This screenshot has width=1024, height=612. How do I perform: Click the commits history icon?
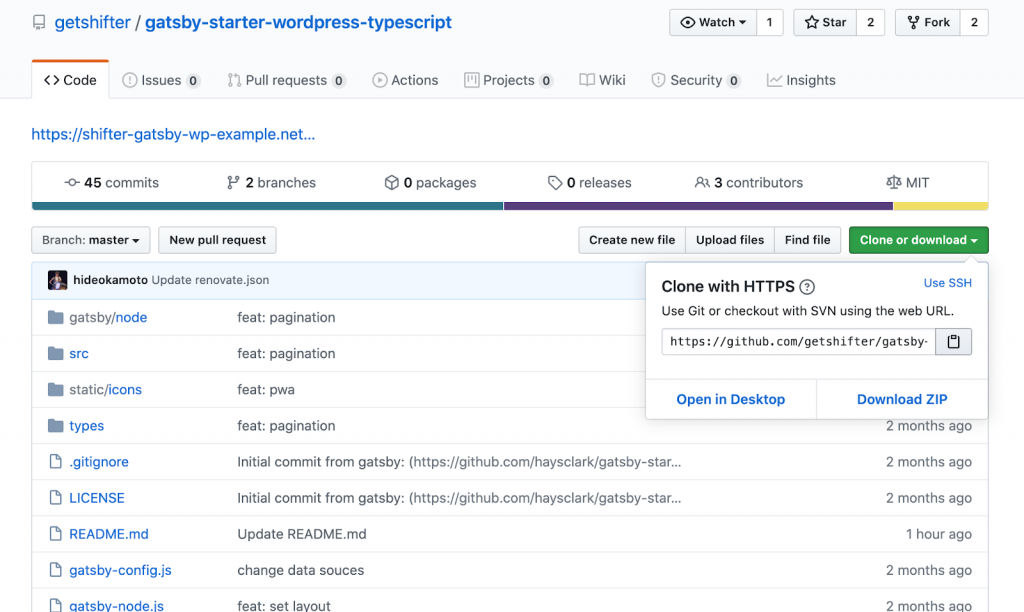[x=72, y=183]
